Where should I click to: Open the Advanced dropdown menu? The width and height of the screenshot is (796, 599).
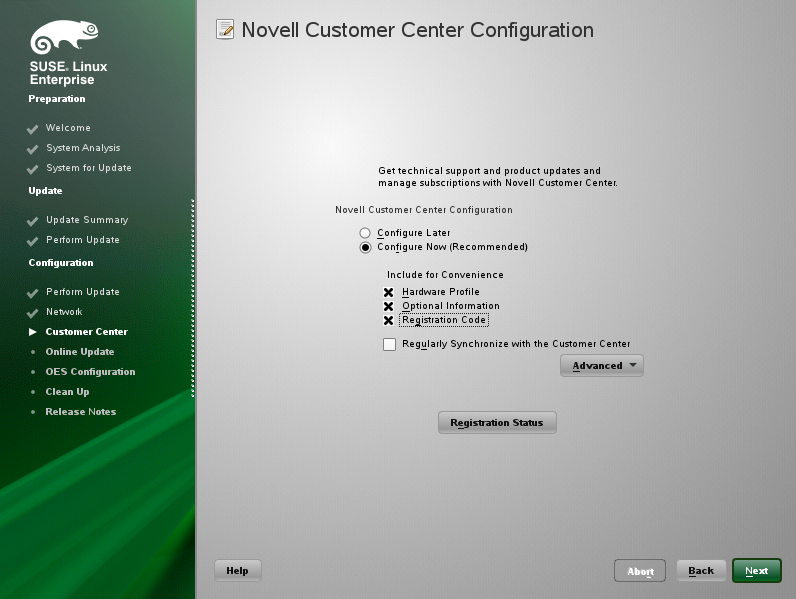point(602,365)
